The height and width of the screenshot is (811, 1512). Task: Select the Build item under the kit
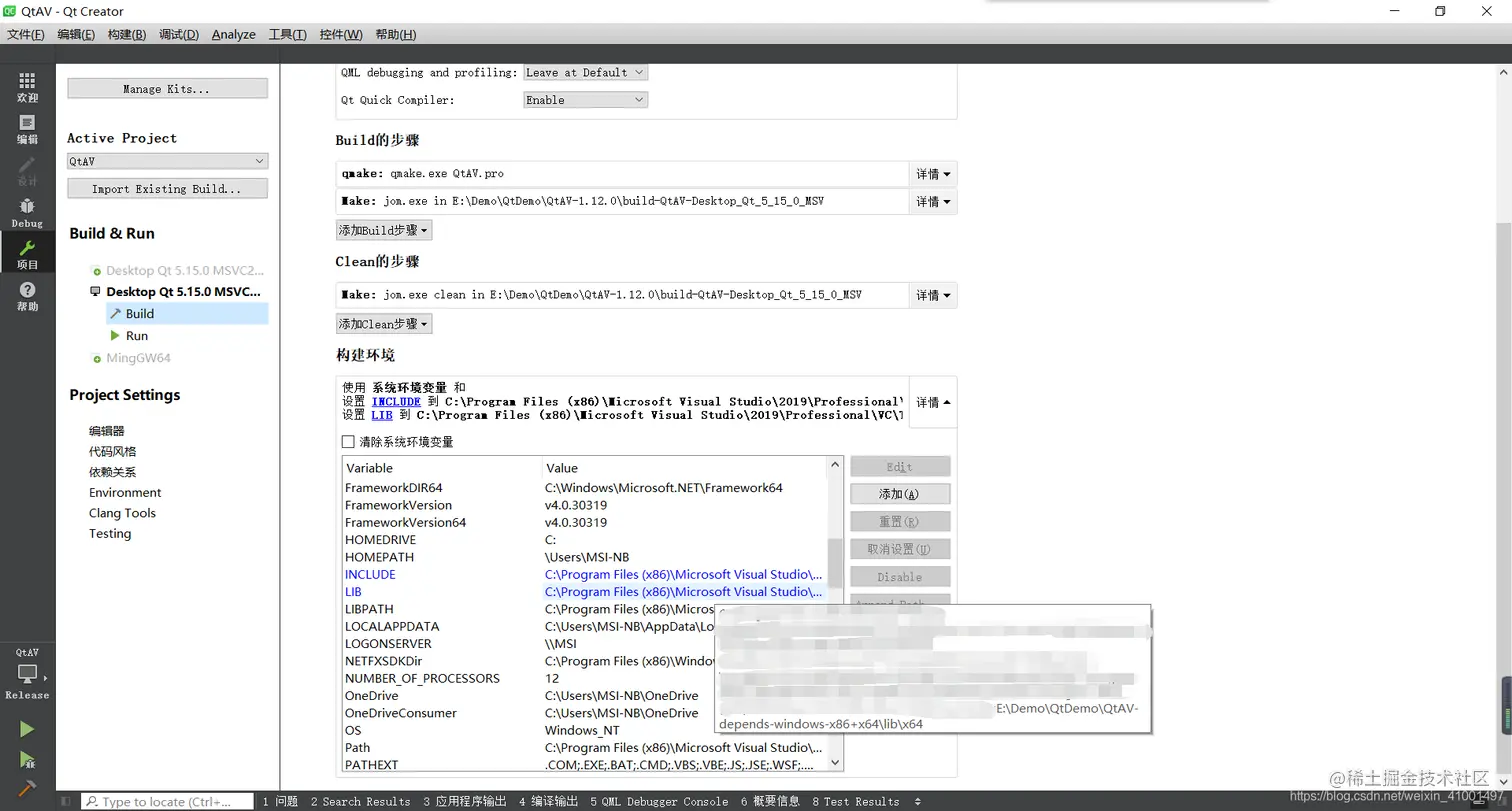tap(187, 314)
